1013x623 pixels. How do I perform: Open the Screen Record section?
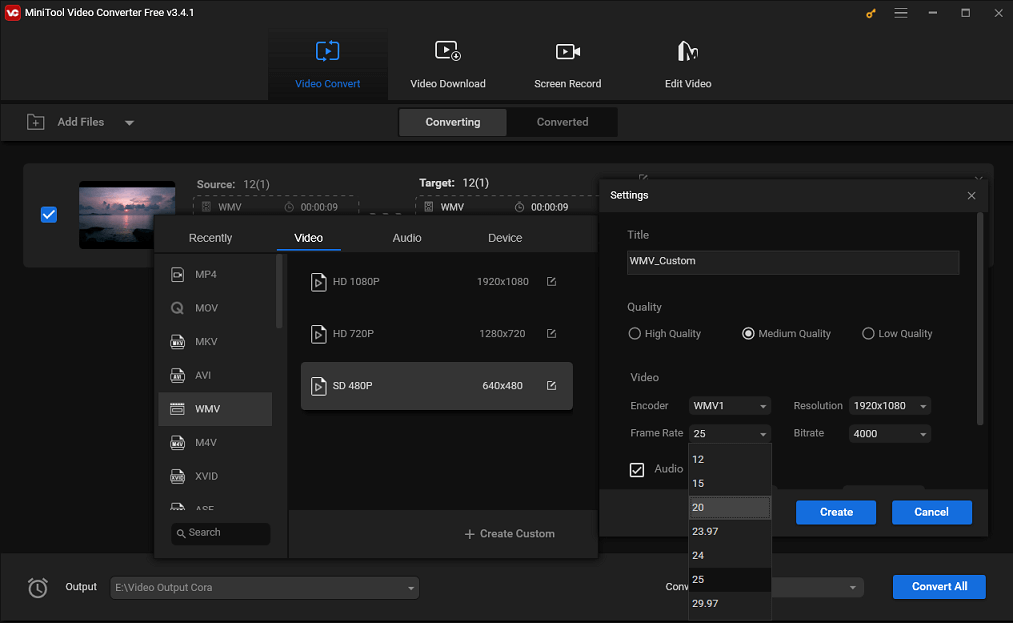[568, 65]
